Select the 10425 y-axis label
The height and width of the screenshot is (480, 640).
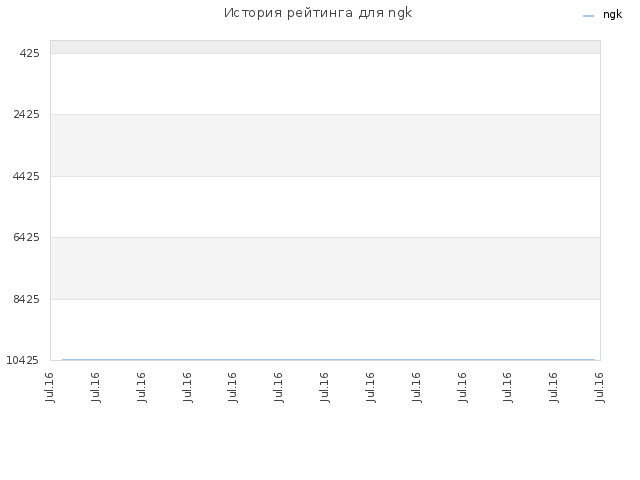[22, 360]
